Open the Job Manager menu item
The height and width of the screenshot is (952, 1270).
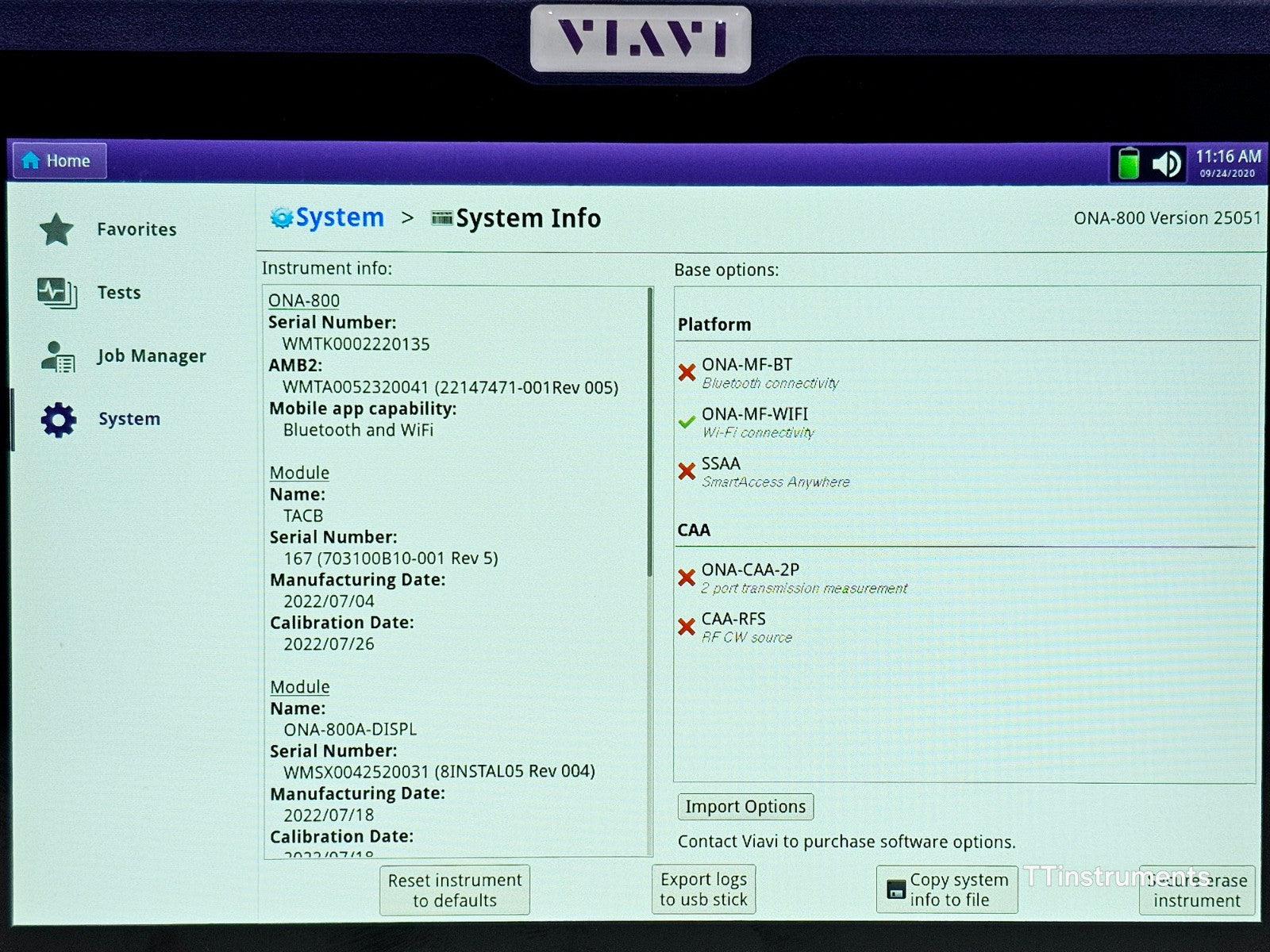[x=151, y=356]
